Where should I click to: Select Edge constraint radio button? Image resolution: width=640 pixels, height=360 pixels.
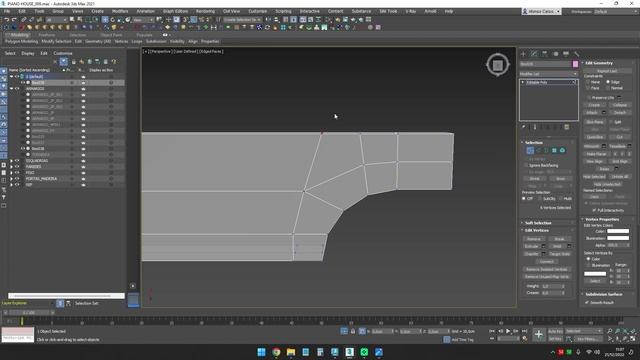tap(608, 82)
